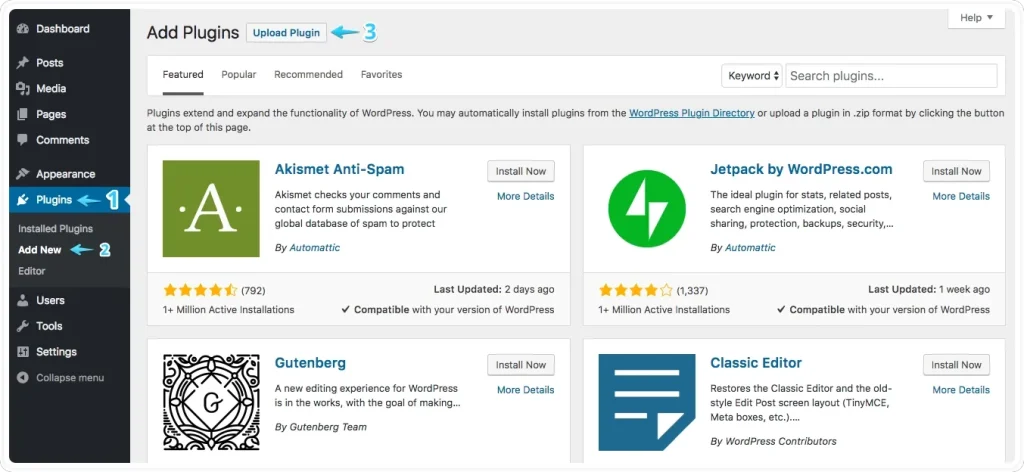The width and height of the screenshot is (1024, 472).
Task: Click the Posts pushpin icon
Action: [x=24, y=63]
